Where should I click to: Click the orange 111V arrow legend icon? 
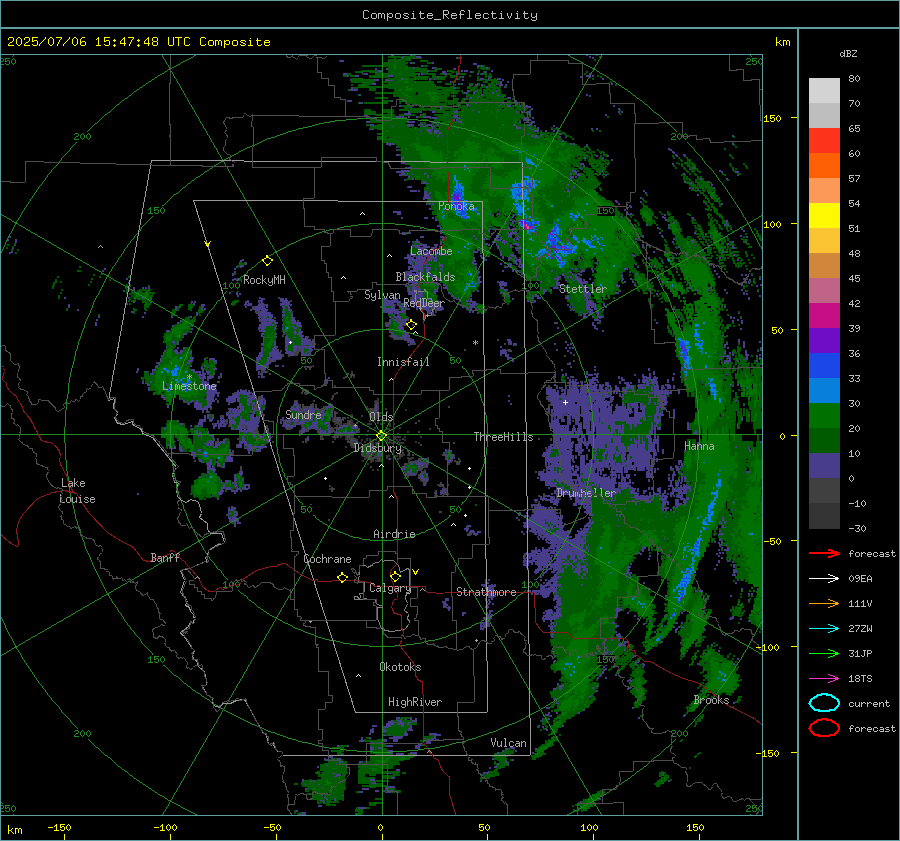pyautogui.click(x=824, y=603)
